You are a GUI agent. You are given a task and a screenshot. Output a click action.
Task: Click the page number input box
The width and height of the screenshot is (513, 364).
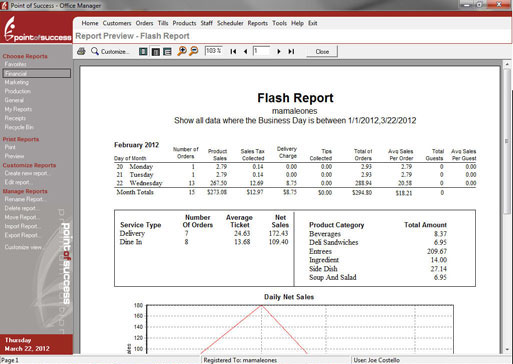261,51
